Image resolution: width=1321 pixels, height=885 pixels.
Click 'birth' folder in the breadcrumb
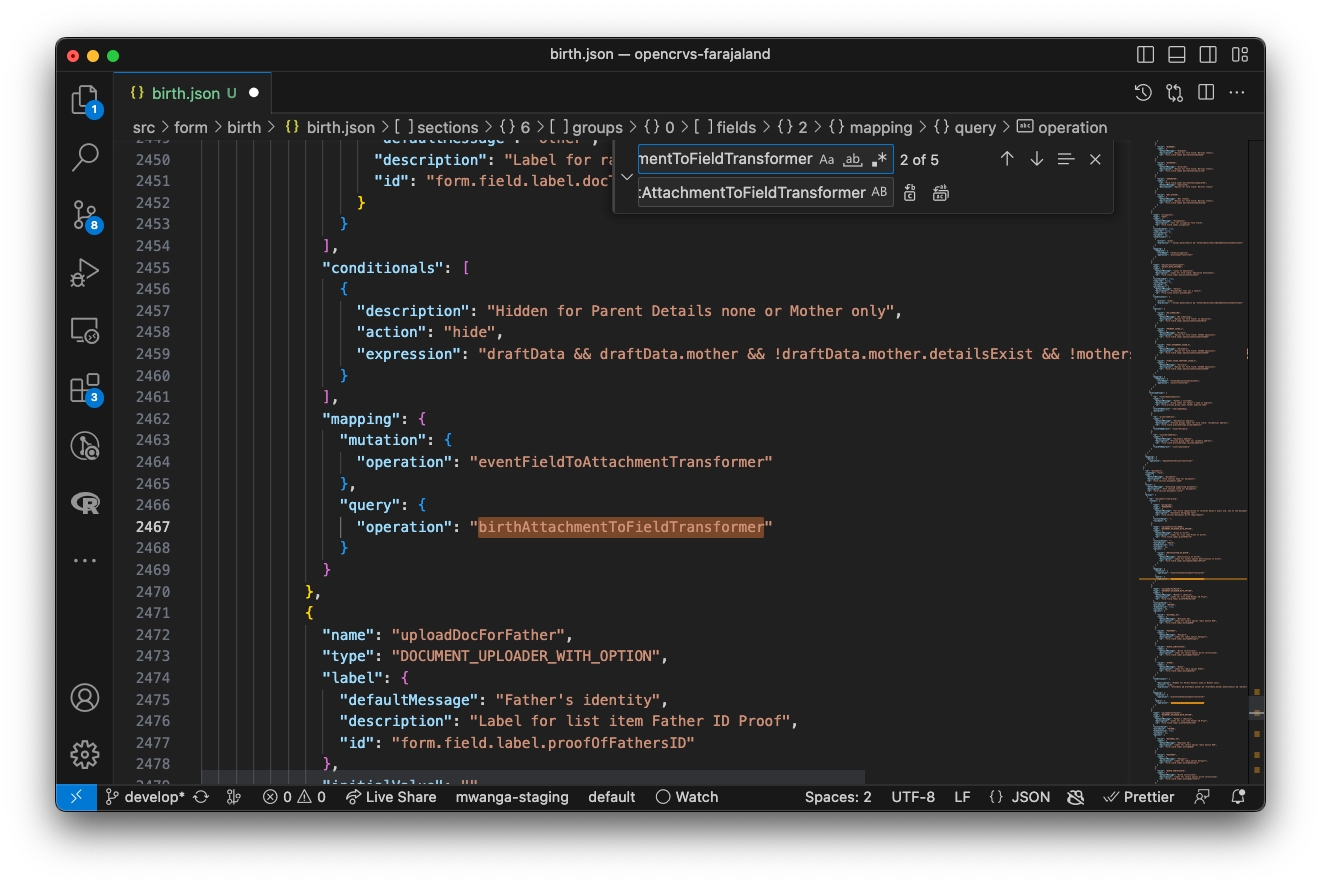pos(244,127)
